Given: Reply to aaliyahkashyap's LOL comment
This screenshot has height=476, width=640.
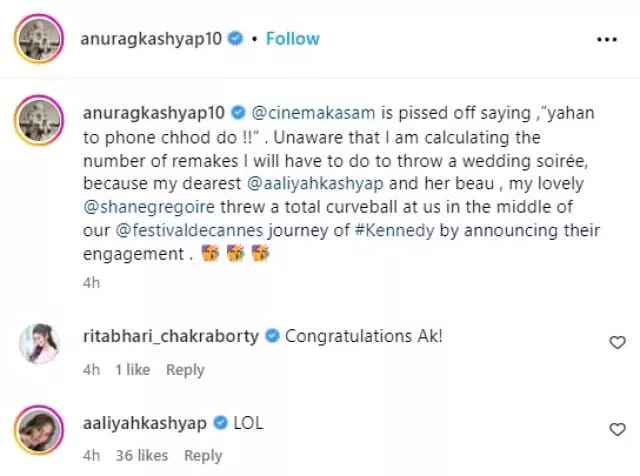Looking at the screenshot, I should point(203,455).
